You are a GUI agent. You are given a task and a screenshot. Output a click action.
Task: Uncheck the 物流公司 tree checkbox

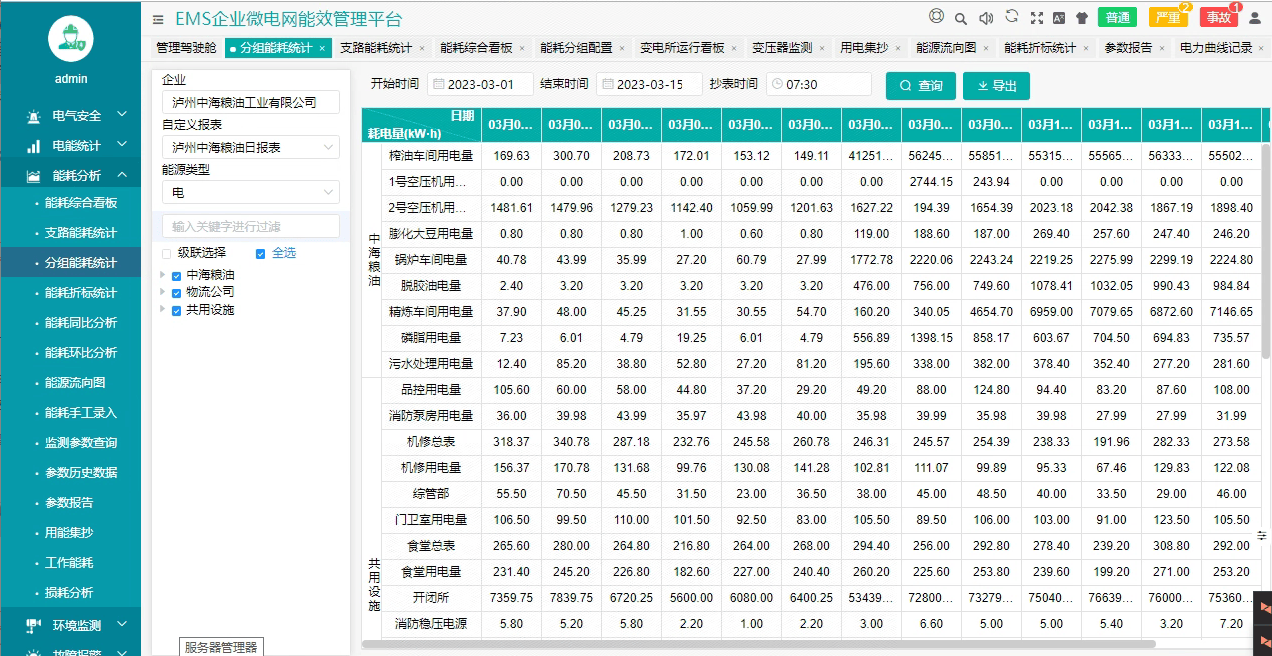(176, 293)
